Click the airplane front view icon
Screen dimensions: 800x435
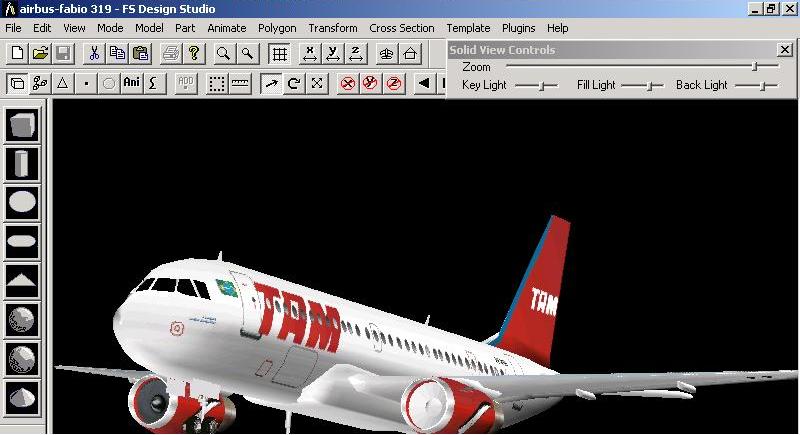387,53
